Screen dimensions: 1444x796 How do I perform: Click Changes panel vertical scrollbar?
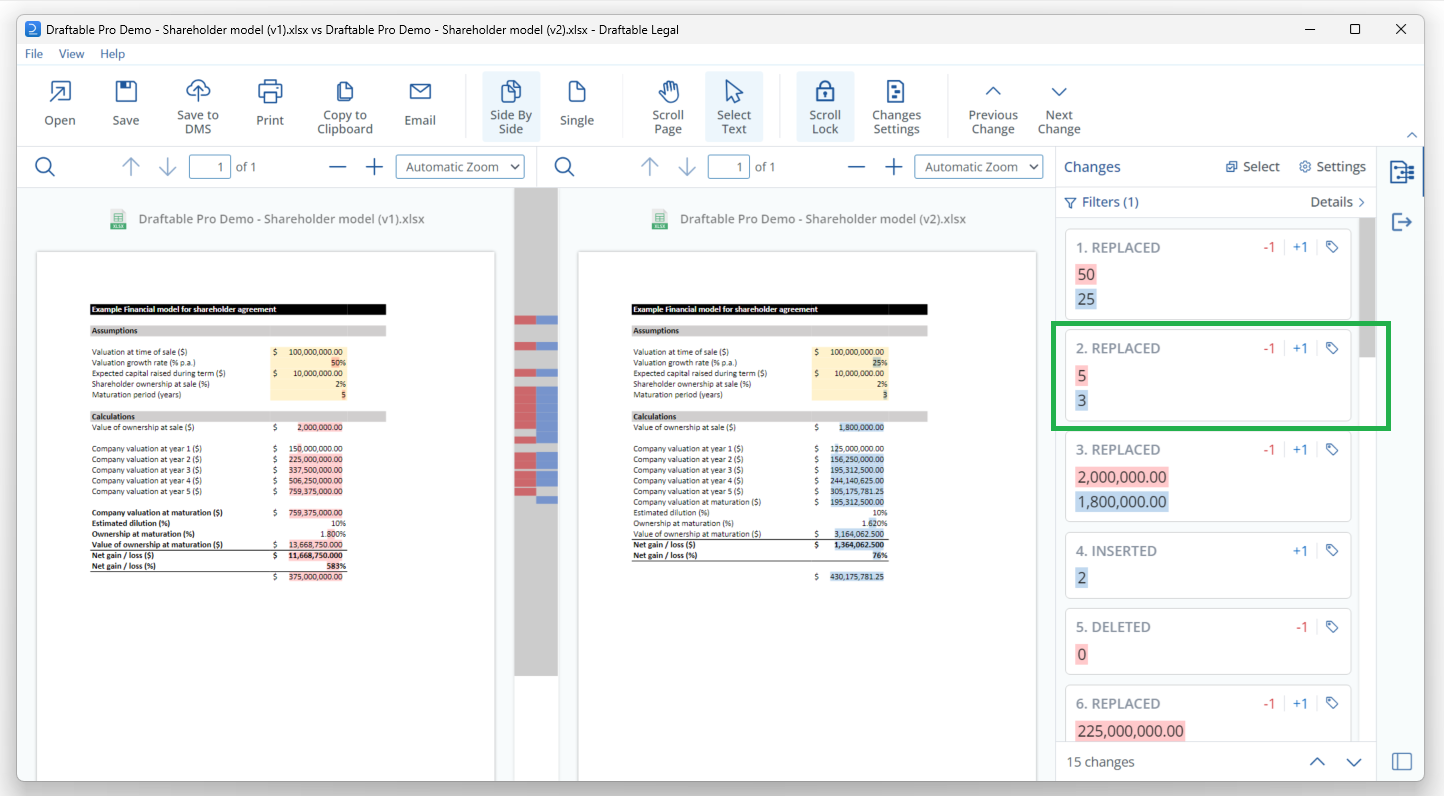(x=1367, y=288)
